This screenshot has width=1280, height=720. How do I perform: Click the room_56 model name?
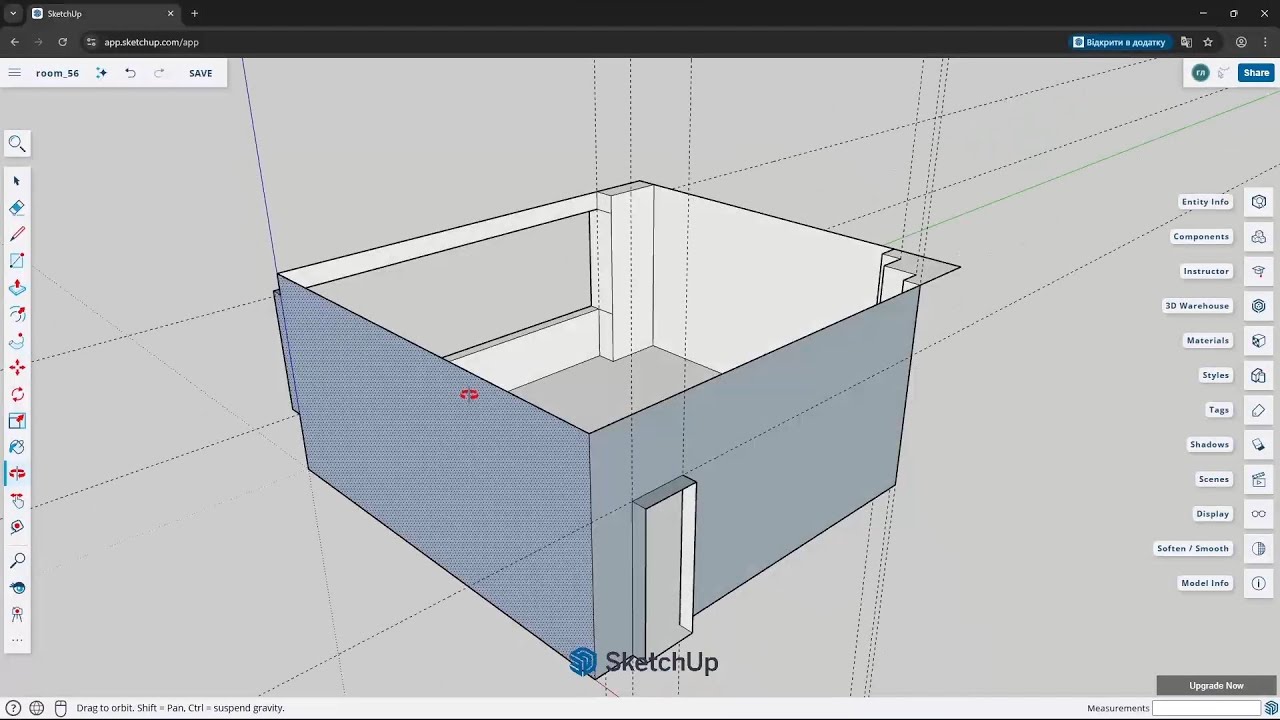pos(57,73)
